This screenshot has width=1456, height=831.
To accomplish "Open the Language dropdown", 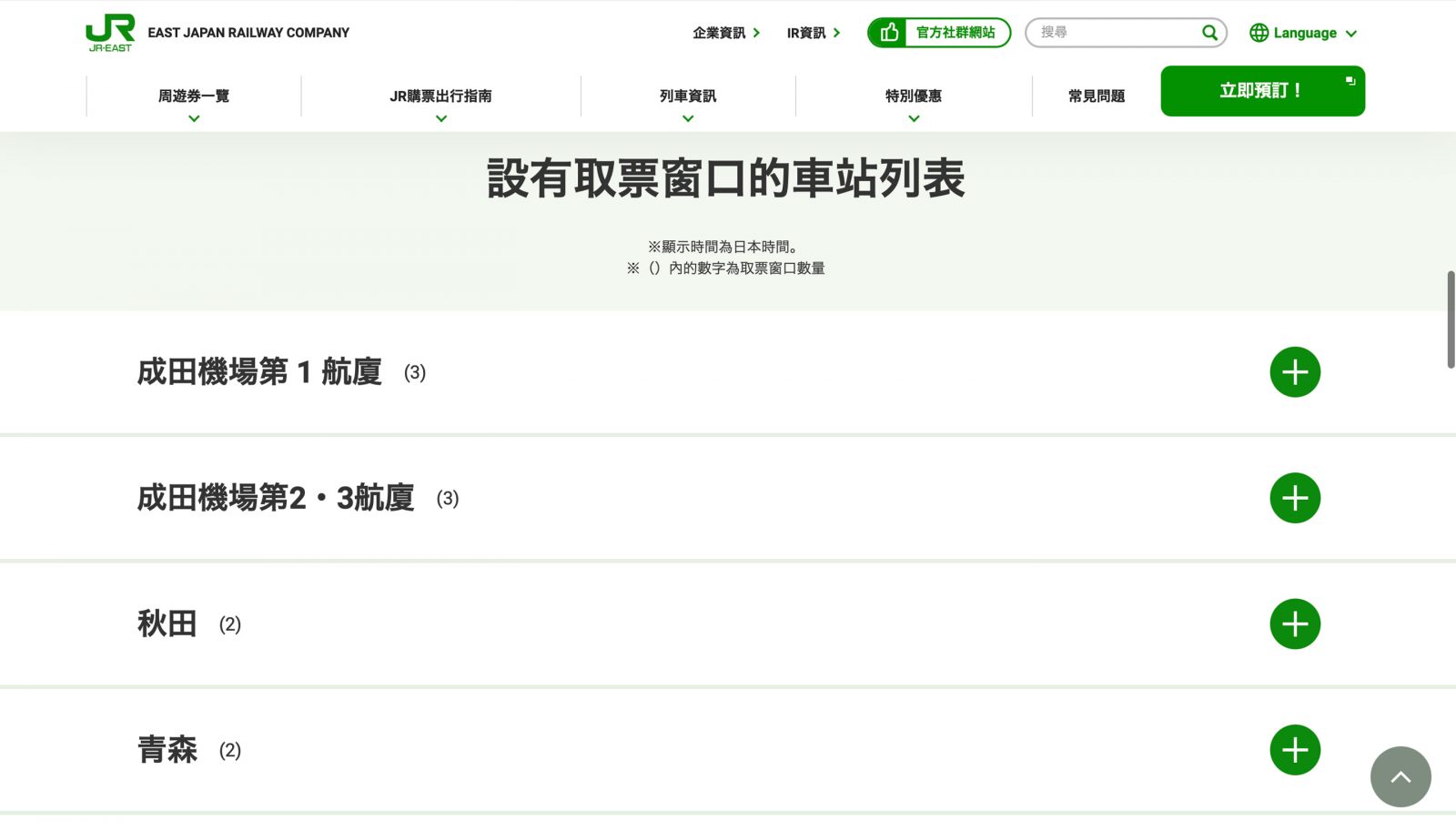I will [1305, 33].
